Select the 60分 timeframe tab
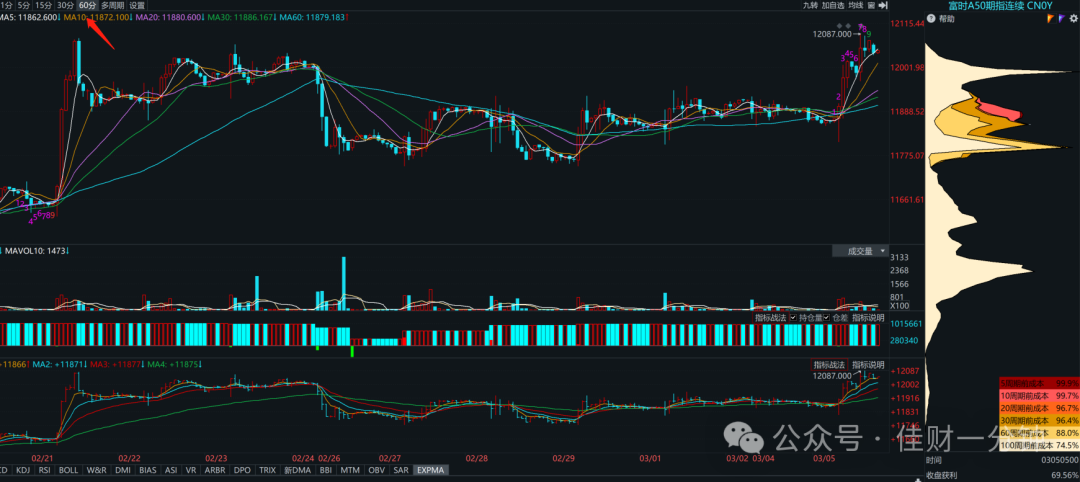The height and width of the screenshot is (482, 1080). coord(87,5)
